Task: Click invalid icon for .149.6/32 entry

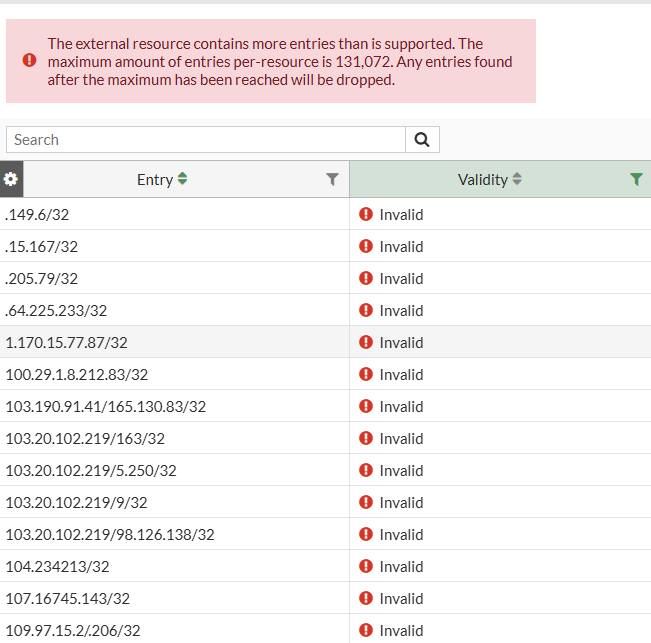Action: [x=366, y=214]
